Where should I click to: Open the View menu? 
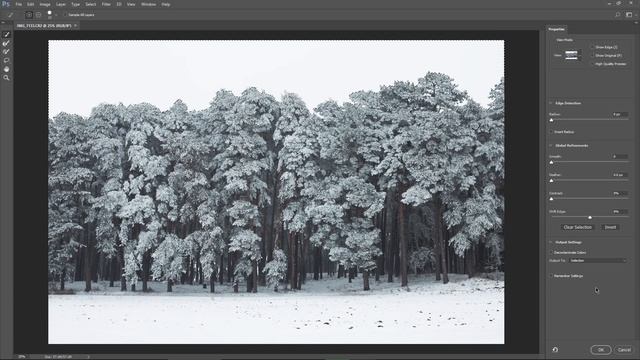pos(131,4)
